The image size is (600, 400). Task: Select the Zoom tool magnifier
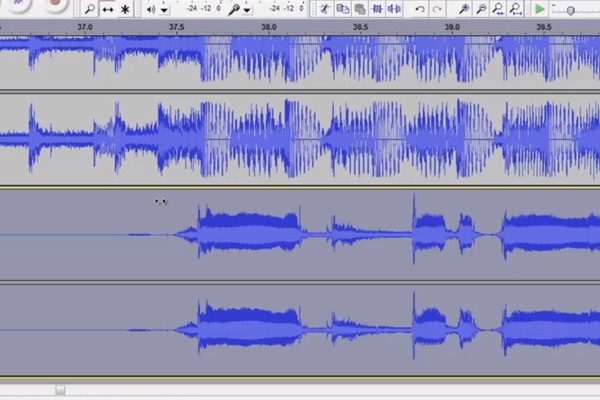coord(88,9)
